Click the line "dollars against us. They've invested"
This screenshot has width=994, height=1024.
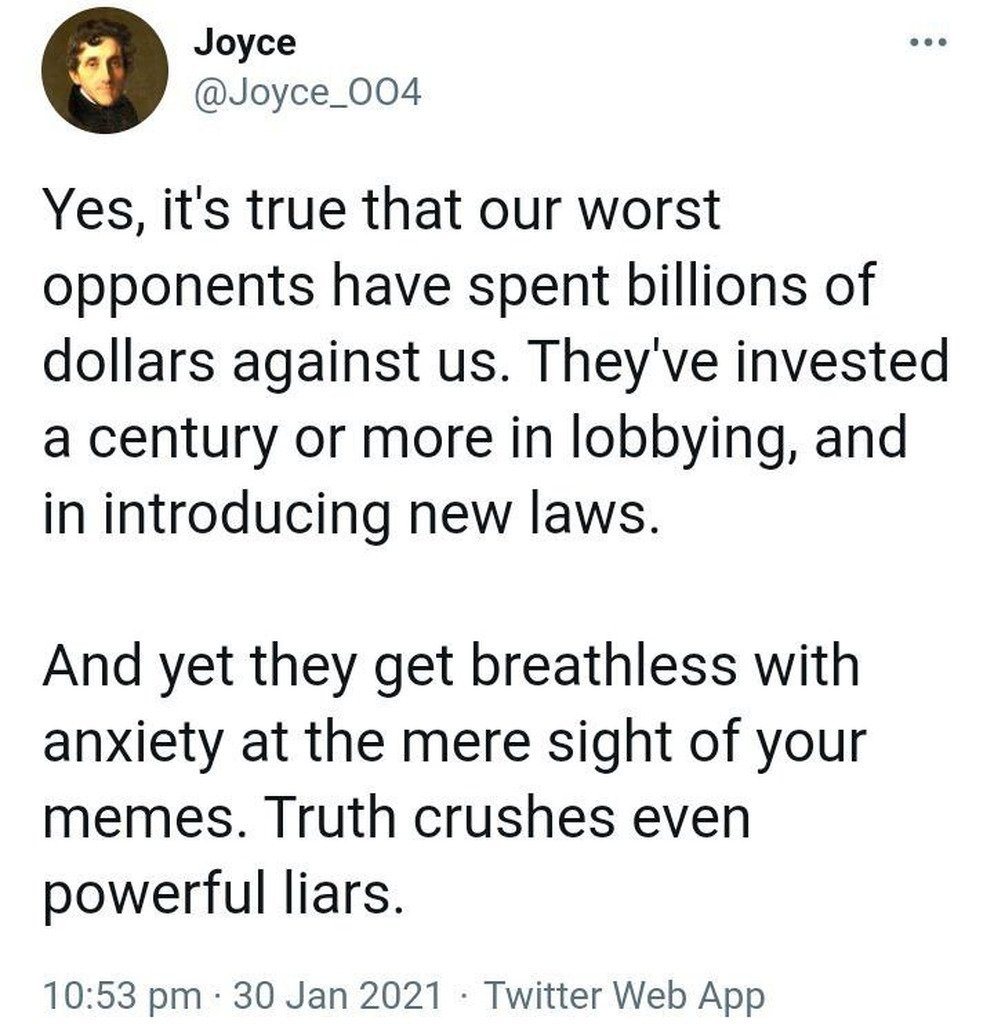495,361
